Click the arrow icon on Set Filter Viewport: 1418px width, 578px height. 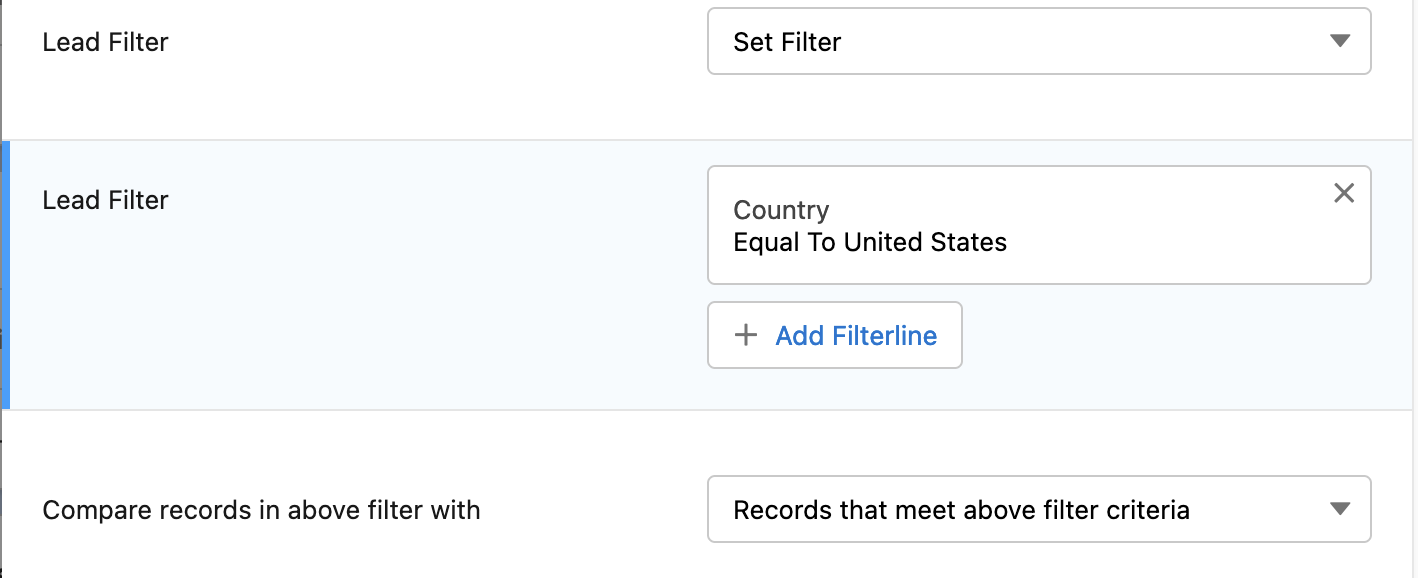click(x=1341, y=41)
